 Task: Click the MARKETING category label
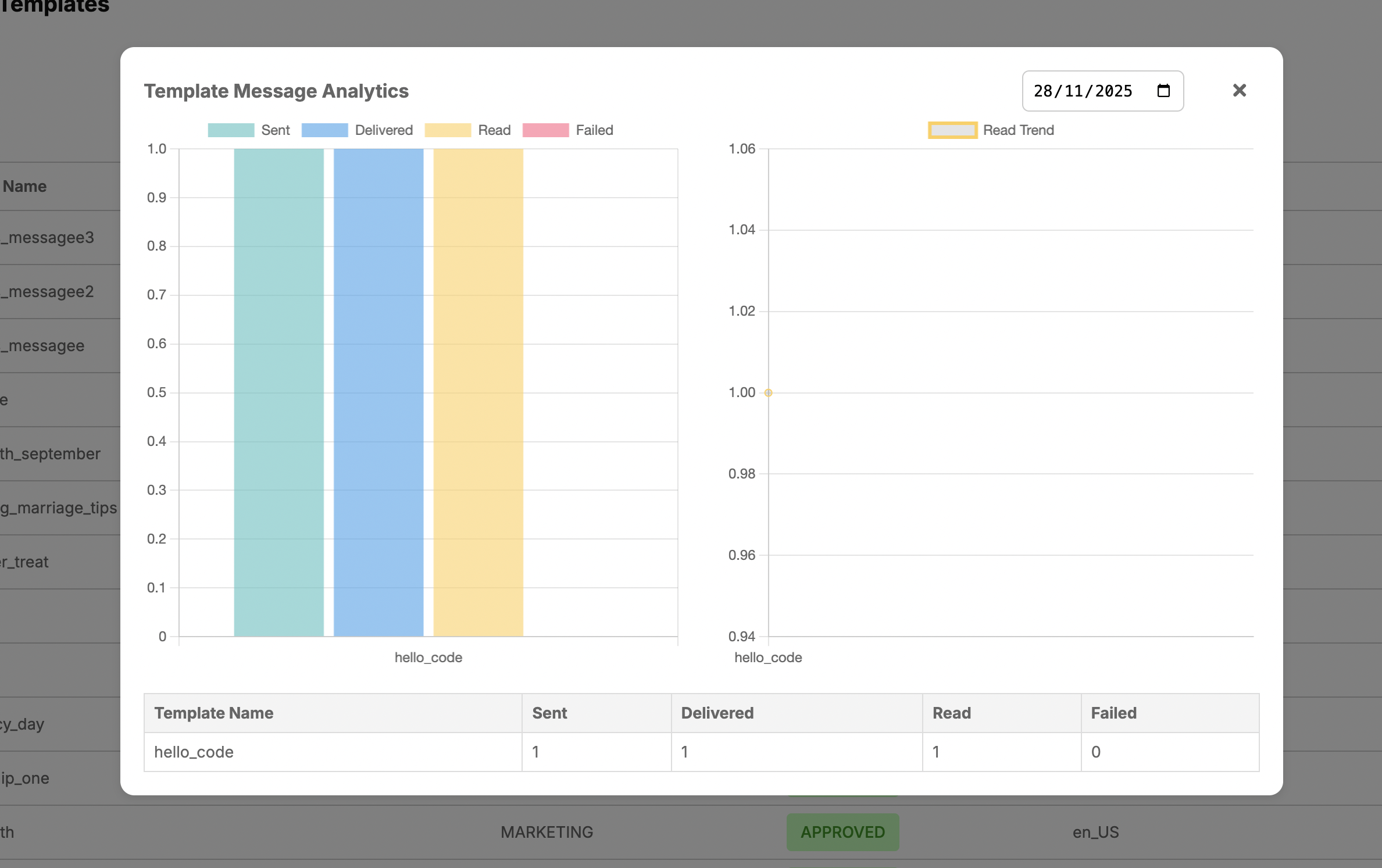click(x=547, y=832)
